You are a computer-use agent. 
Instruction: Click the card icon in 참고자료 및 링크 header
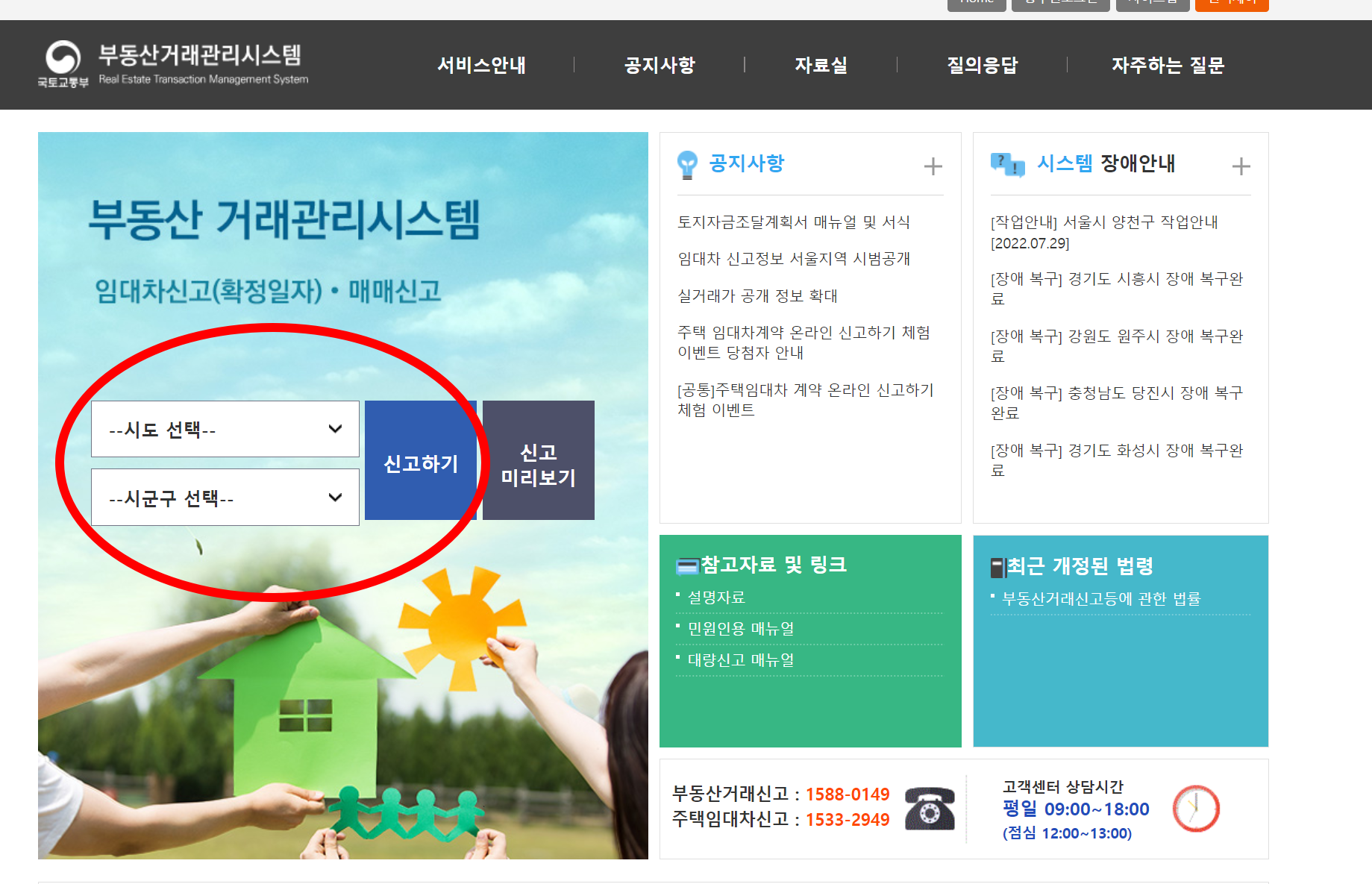click(688, 565)
